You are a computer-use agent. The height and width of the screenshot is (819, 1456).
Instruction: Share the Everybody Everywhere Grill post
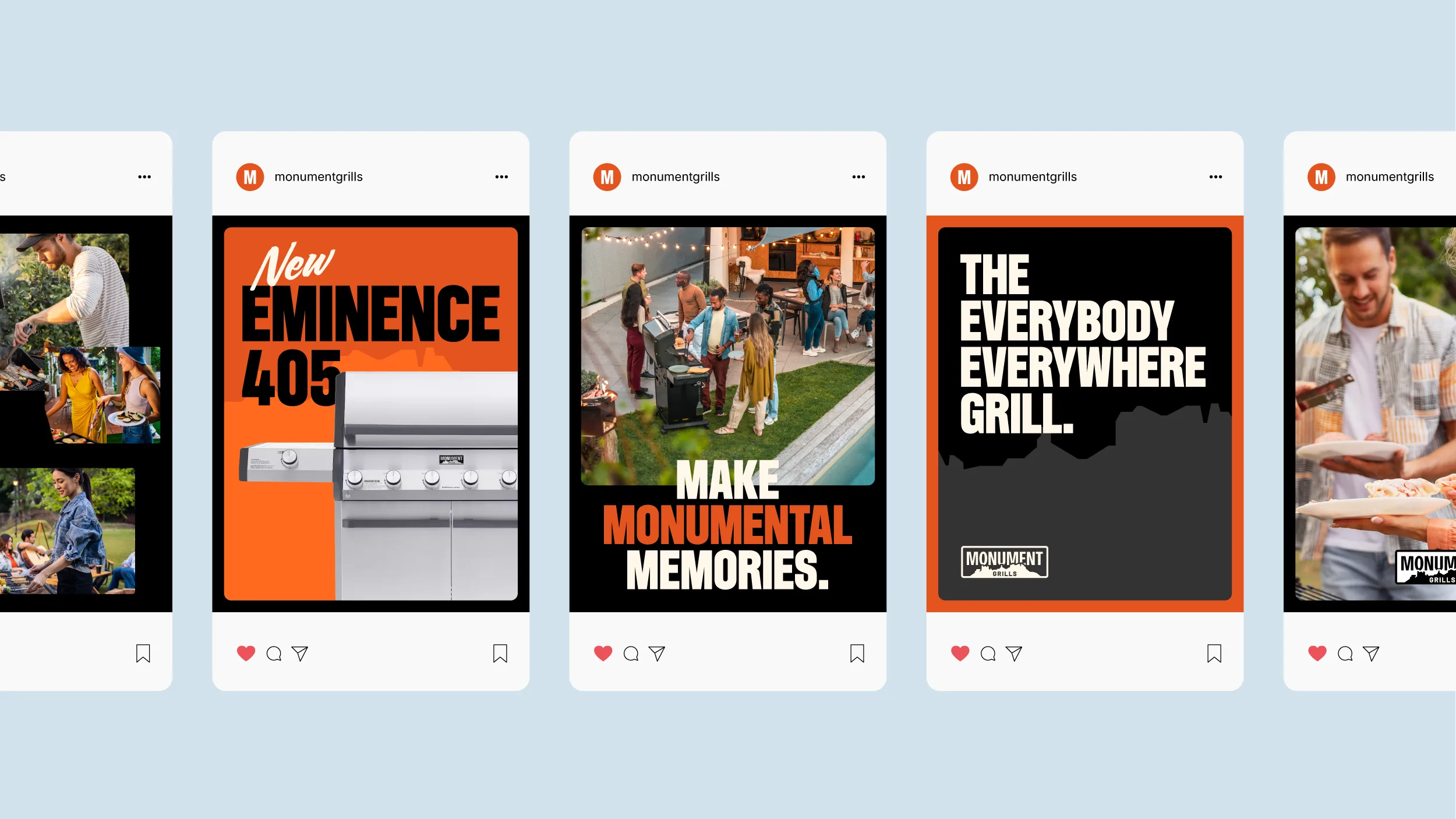[1013, 654]
